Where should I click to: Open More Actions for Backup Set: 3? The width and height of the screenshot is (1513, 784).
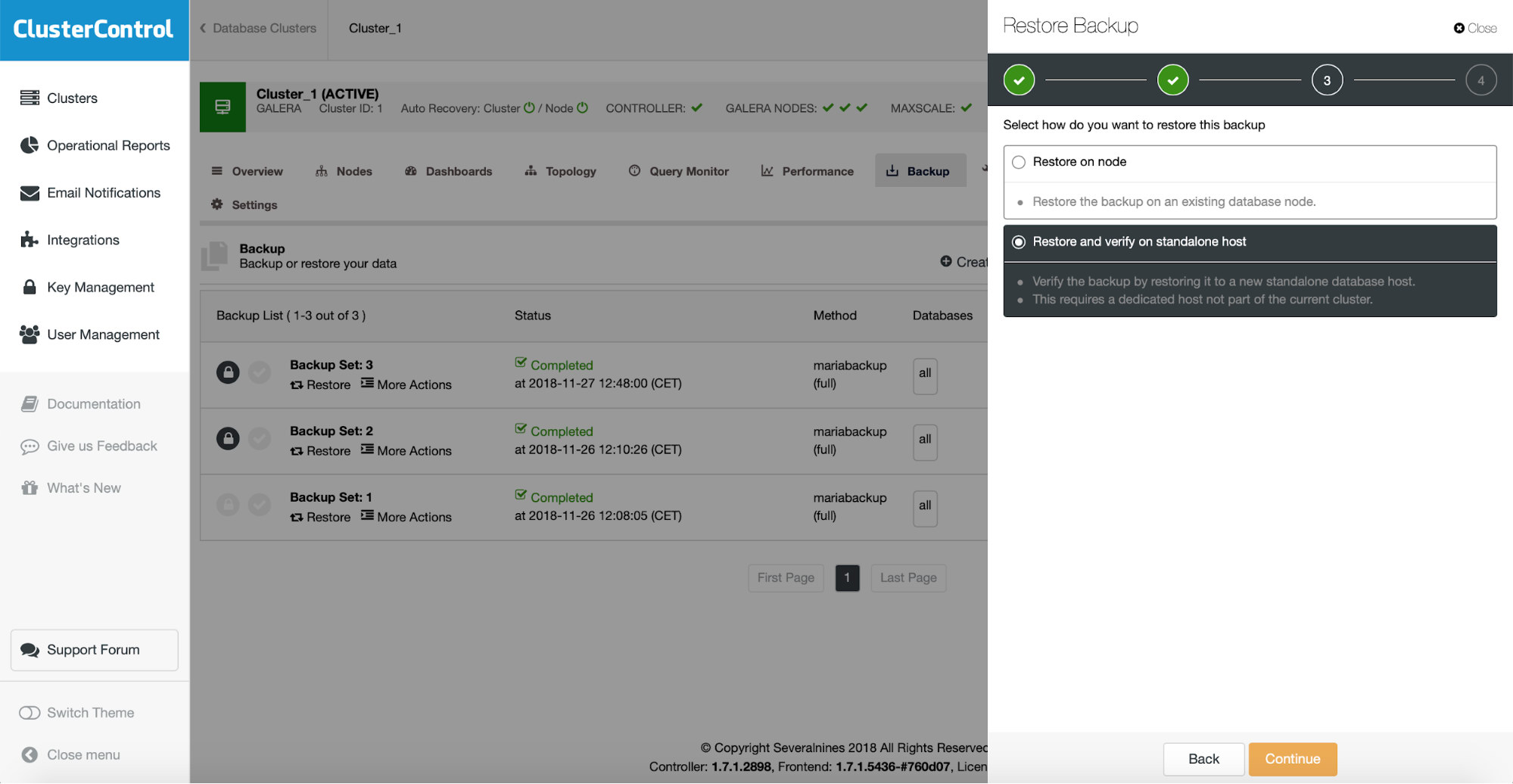tap(406, 384)
